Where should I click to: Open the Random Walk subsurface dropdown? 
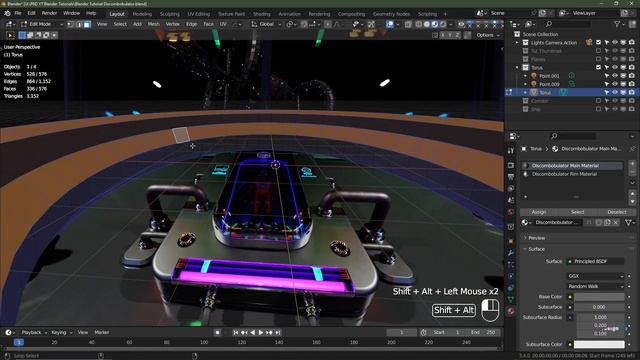(596, 286)
